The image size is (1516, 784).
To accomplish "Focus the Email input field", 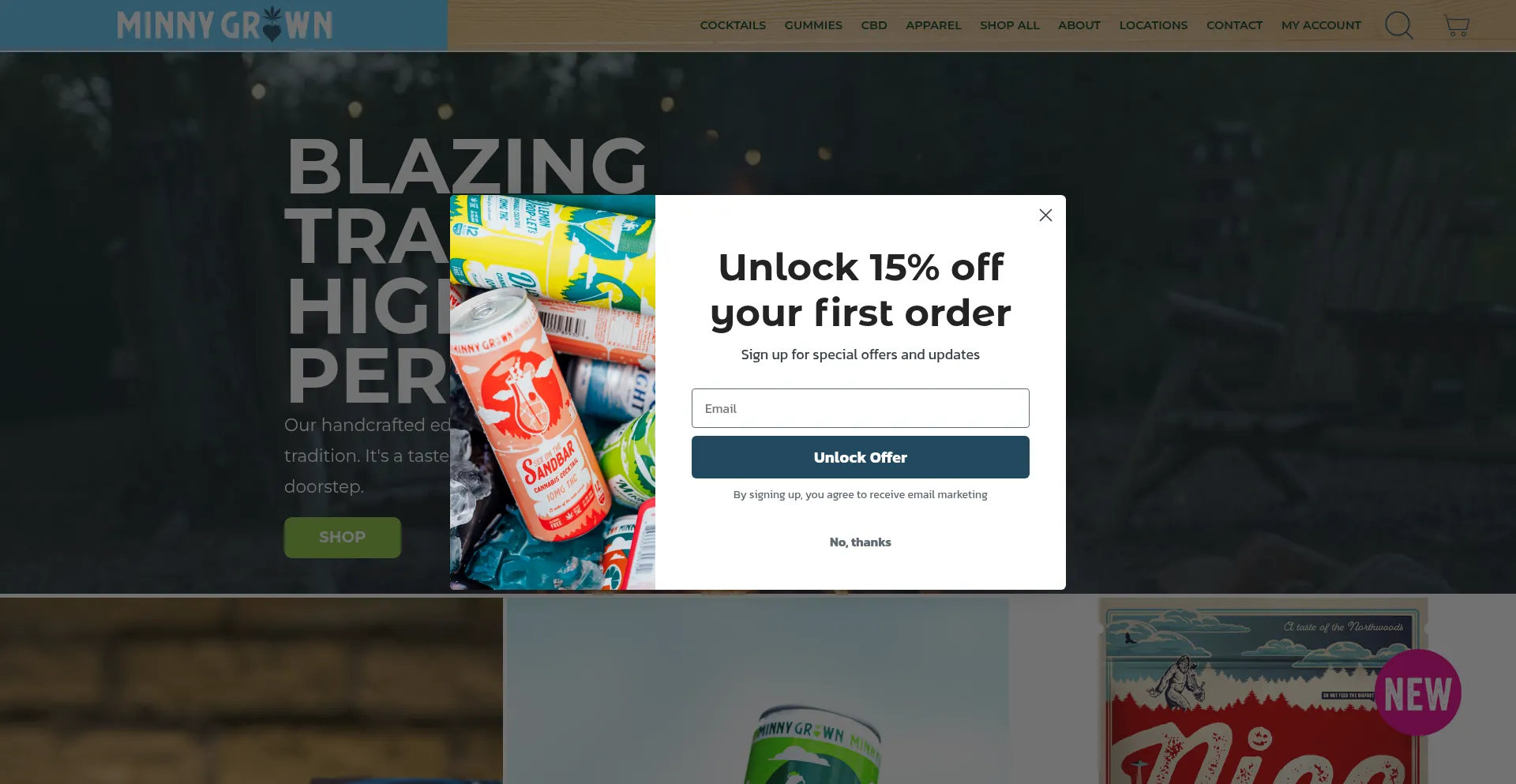I will click(860, 408).
